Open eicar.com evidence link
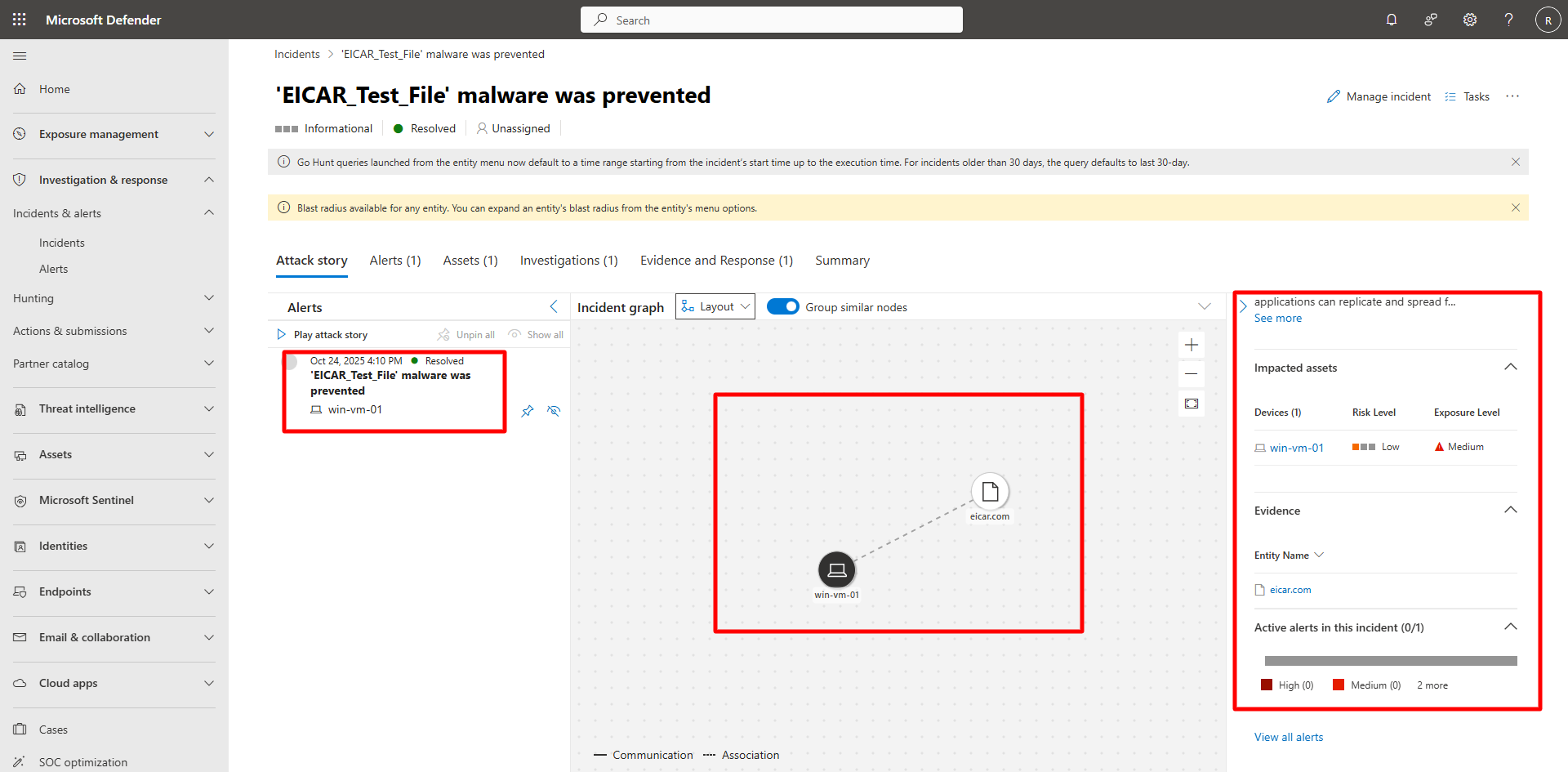 (1290, 590)
